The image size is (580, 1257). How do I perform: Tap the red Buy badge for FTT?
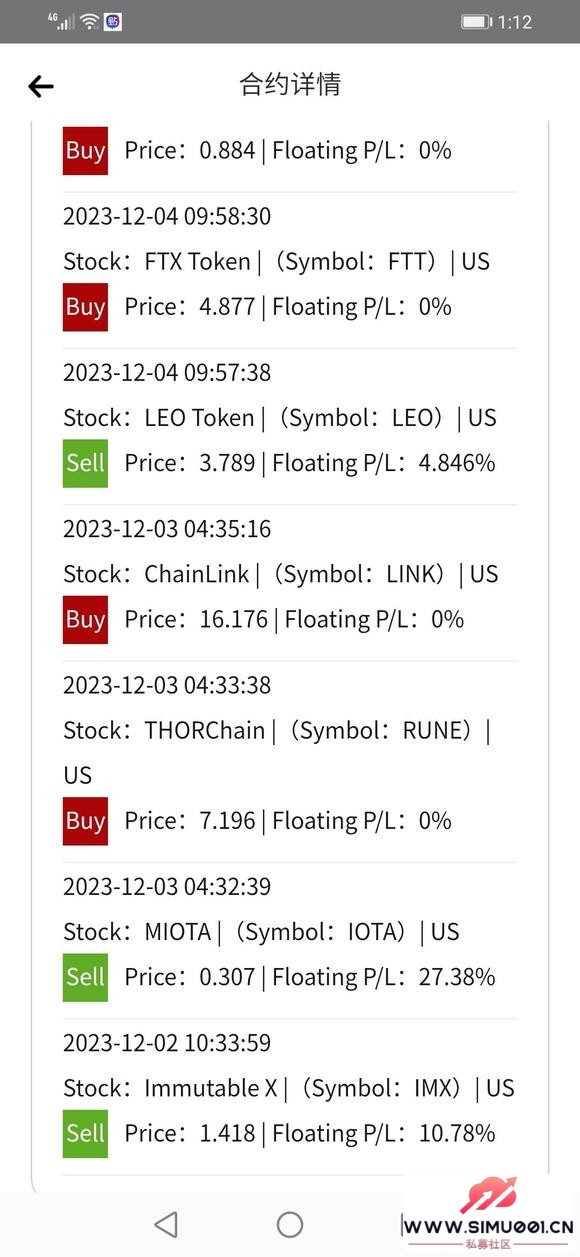point(85,307)
